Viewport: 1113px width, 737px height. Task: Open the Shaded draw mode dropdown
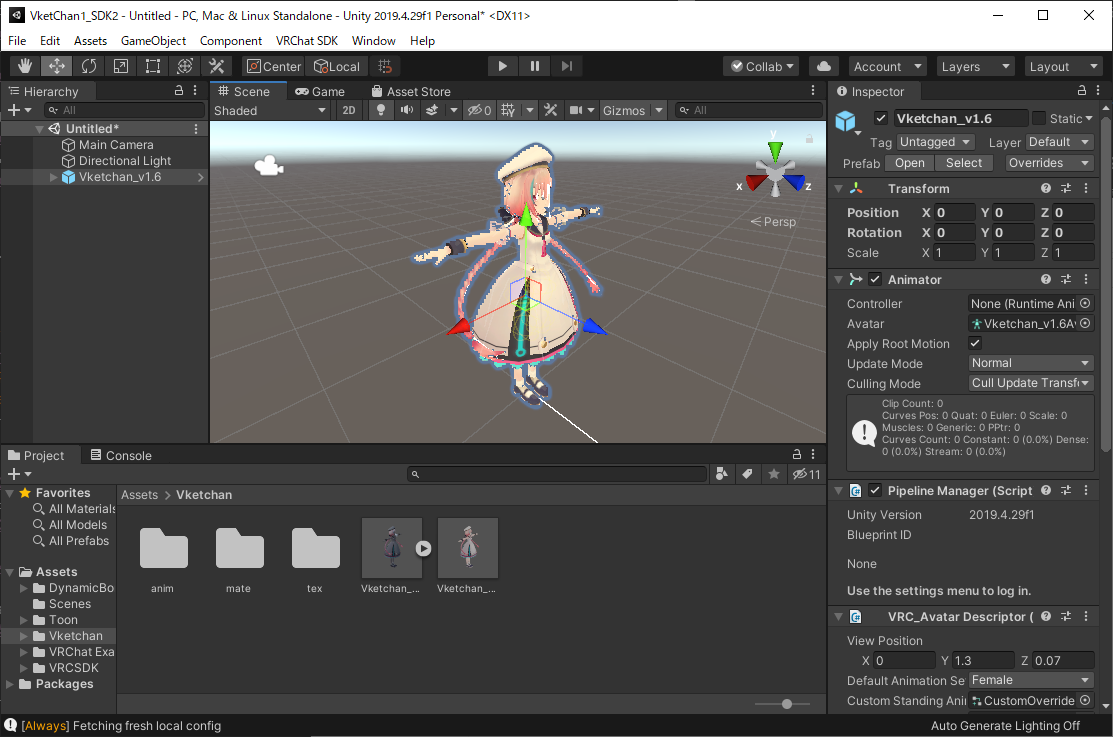pyautogui.click(x=270, y=110)
